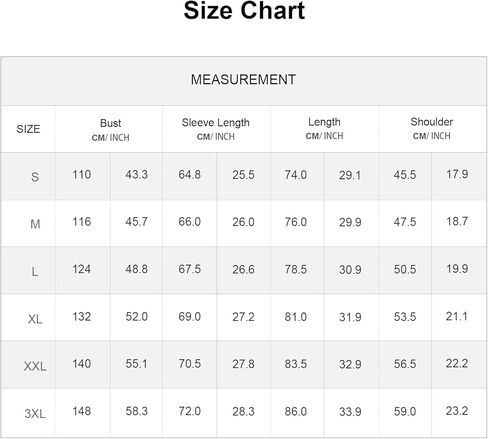
Task: Click the SIZE column header
Action: (28, 129)
